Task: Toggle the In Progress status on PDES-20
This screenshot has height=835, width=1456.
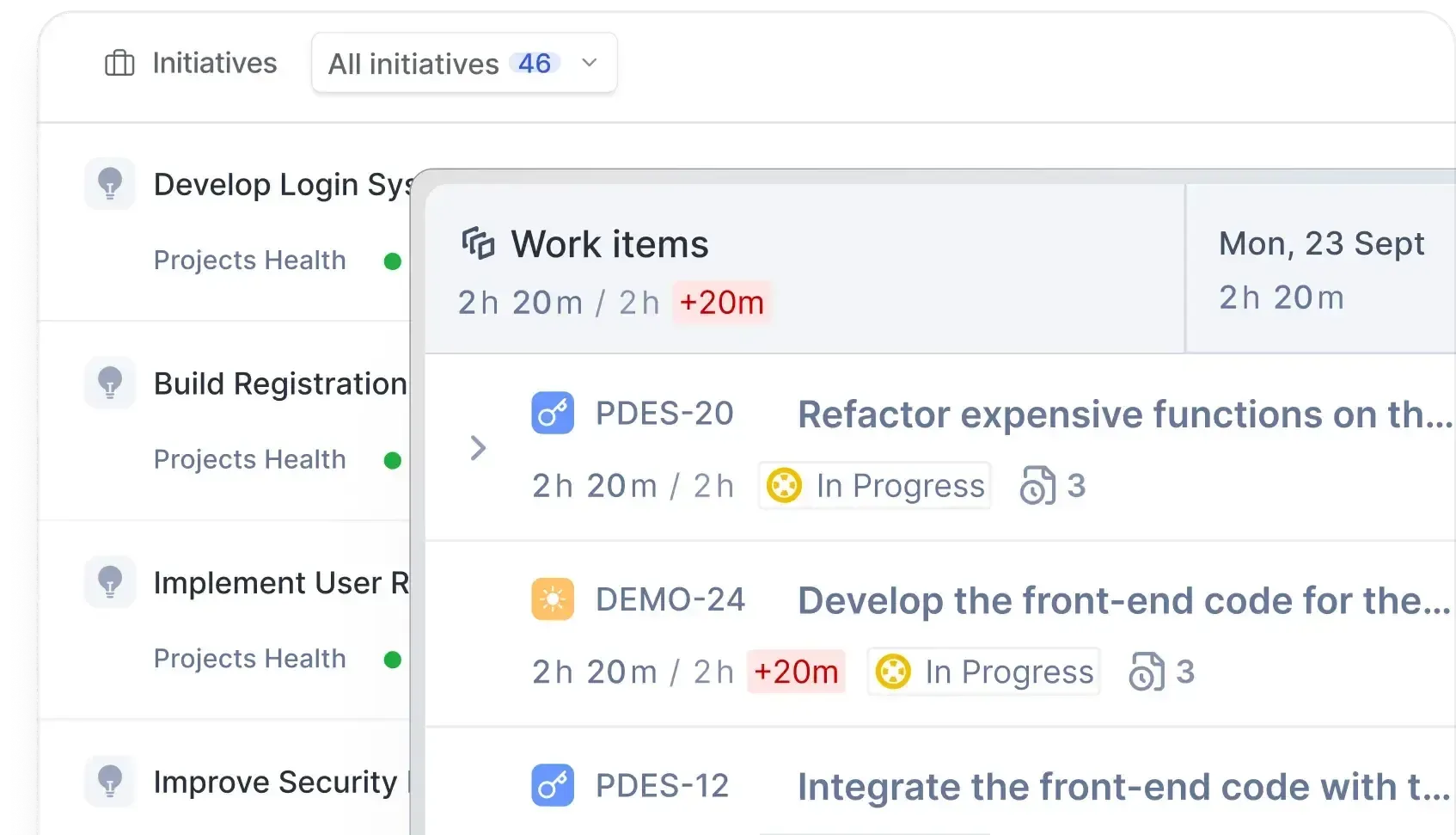Action: pos(873,485)
